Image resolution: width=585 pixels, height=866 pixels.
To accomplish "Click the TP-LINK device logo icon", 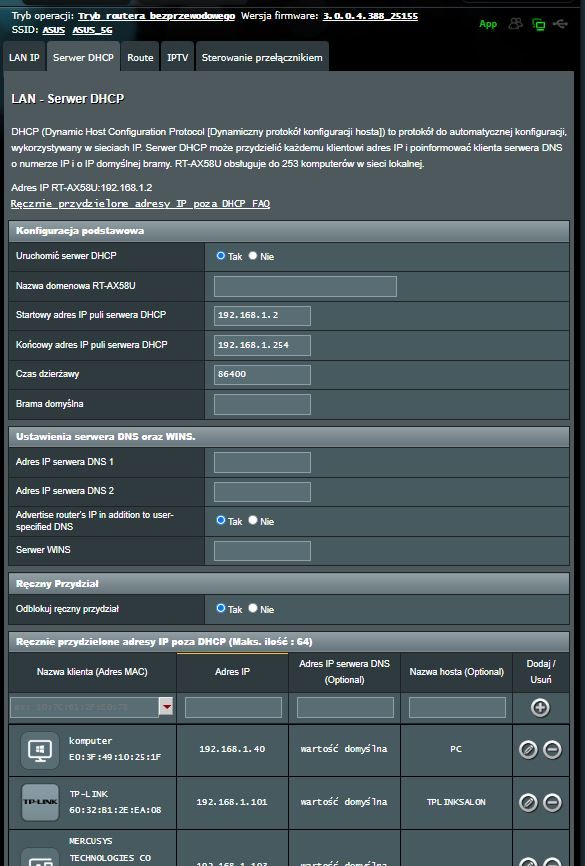I will tap(40, 802).
